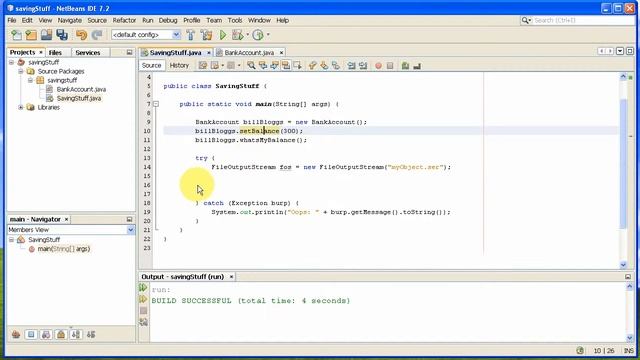This screenshot has width=640, height=360.
Task: Click the New File toolbar icon
Action: pyautogui.click(x=16, y=35)
